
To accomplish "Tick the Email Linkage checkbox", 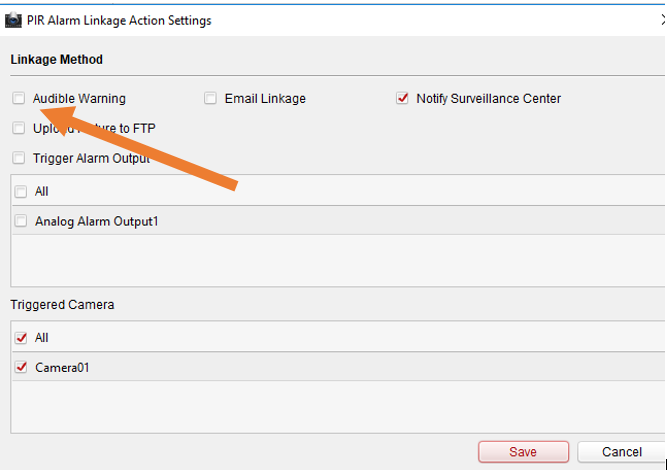I will (211, 99).
